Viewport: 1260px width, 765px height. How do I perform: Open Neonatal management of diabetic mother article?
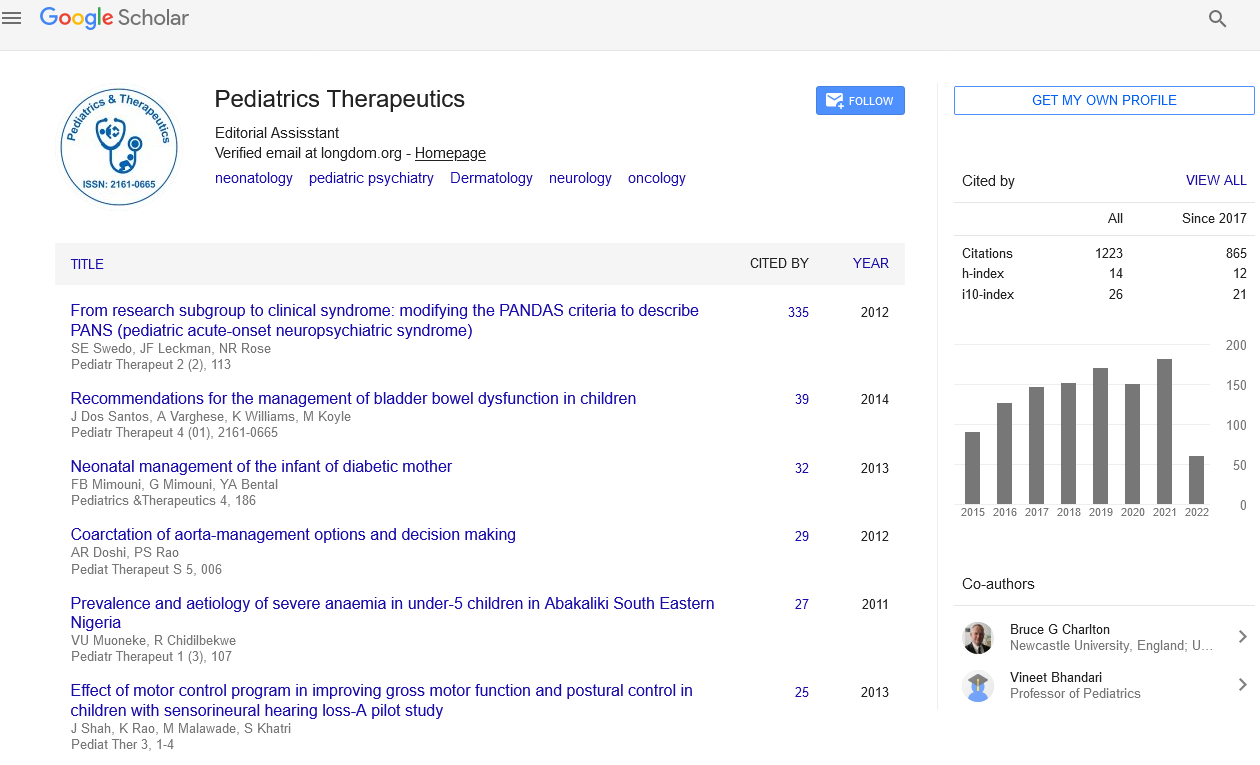[261, 466]
